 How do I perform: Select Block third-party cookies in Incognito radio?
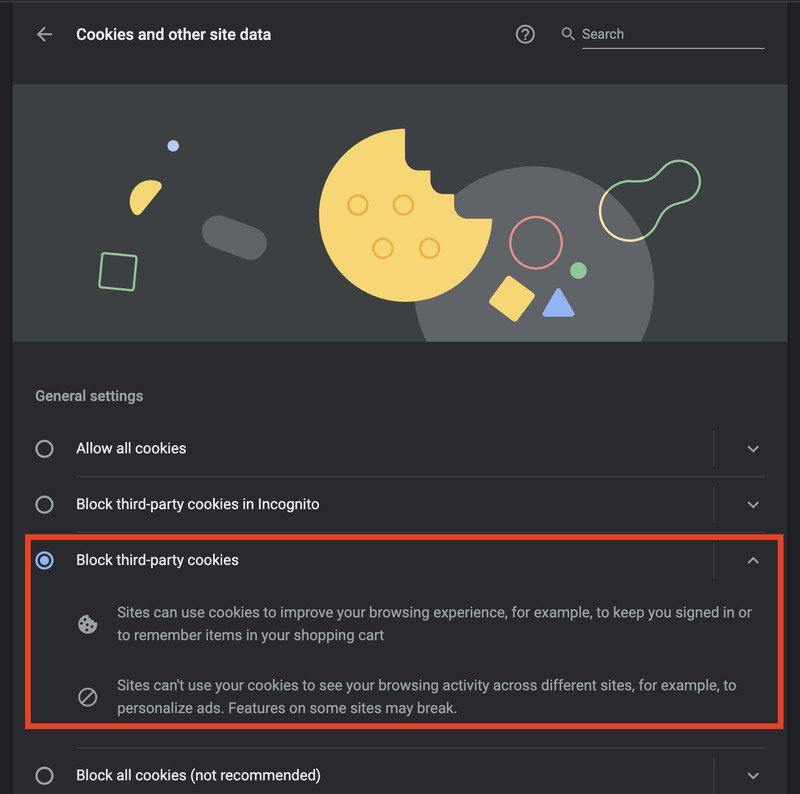44,505
